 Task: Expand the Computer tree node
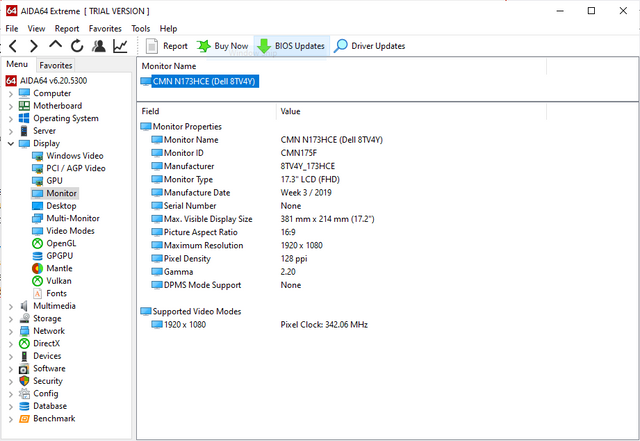tap(11, 94)
